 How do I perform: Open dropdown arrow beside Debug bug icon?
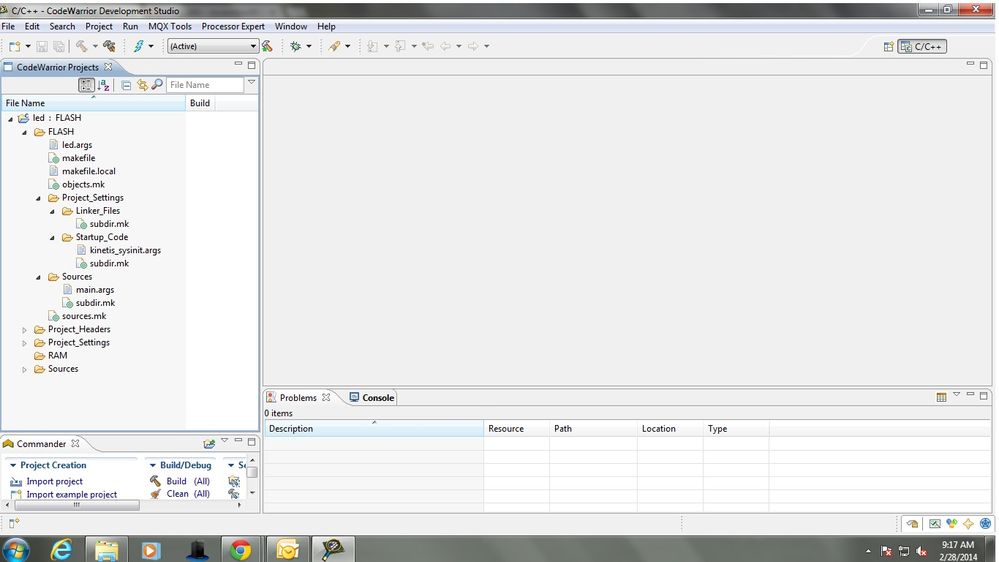pos(309,46)
